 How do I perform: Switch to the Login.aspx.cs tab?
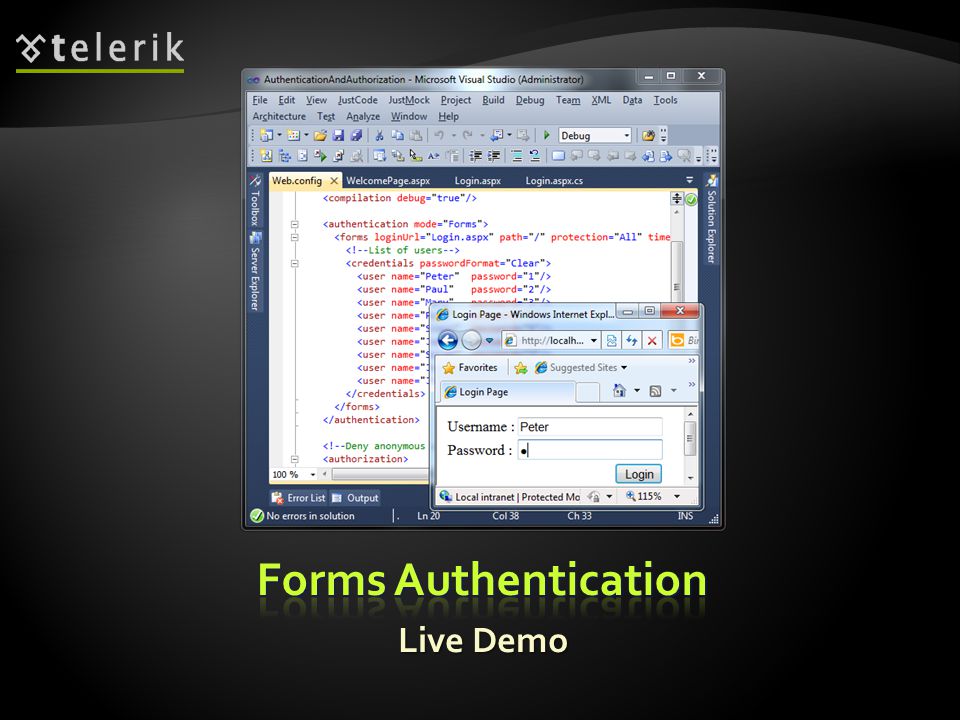pyautogui.click(x=554, y=181)
